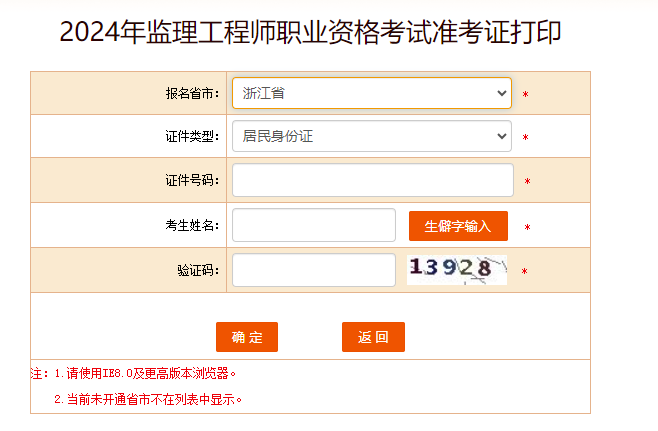This screenshot has height=431, width=658.
Task: Click the 2024年监理工程师 page title
Action: tap(310, 32)
